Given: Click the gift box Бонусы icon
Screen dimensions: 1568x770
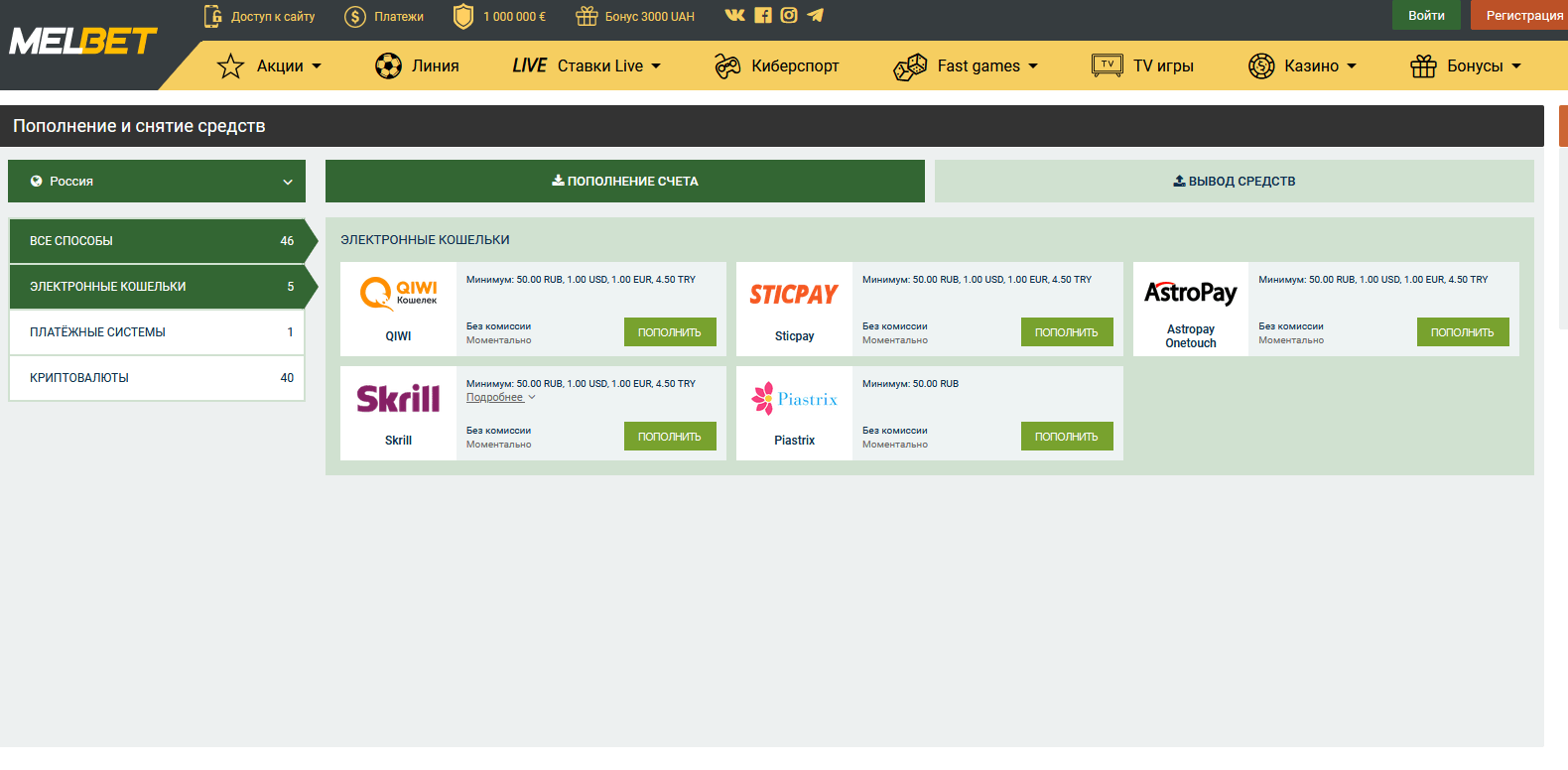Looking at the screenshot, I should [x=1424, y=66].
